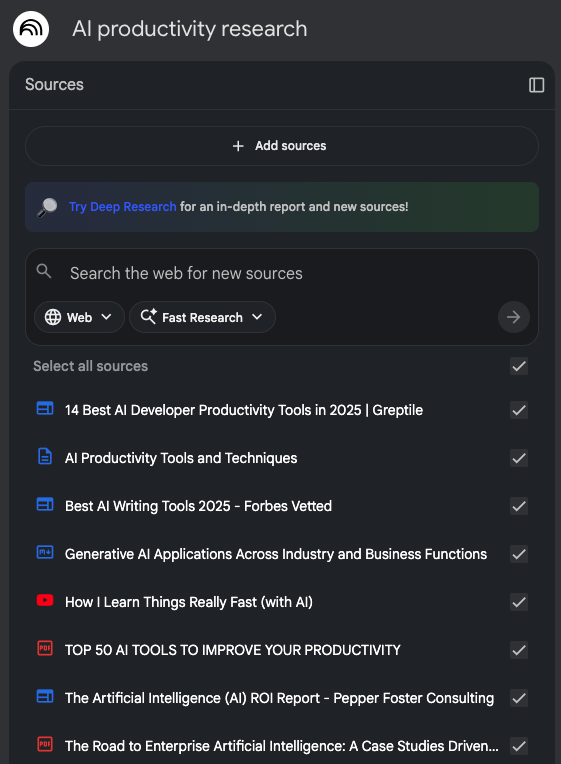Click PDF icon for TOP 50 AI TOOLS

click(x=45, y=649)
